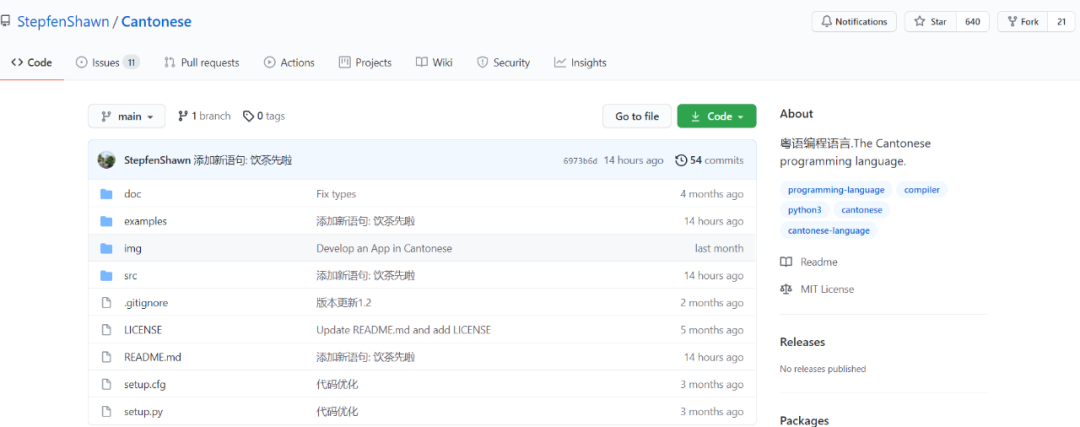
Task: Open the LICENSE file
Action: (143, 330)
